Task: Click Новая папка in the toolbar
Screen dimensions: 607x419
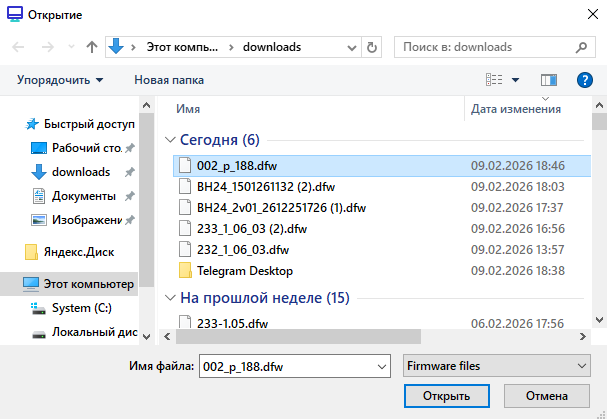Action: (x=169, y=80)
